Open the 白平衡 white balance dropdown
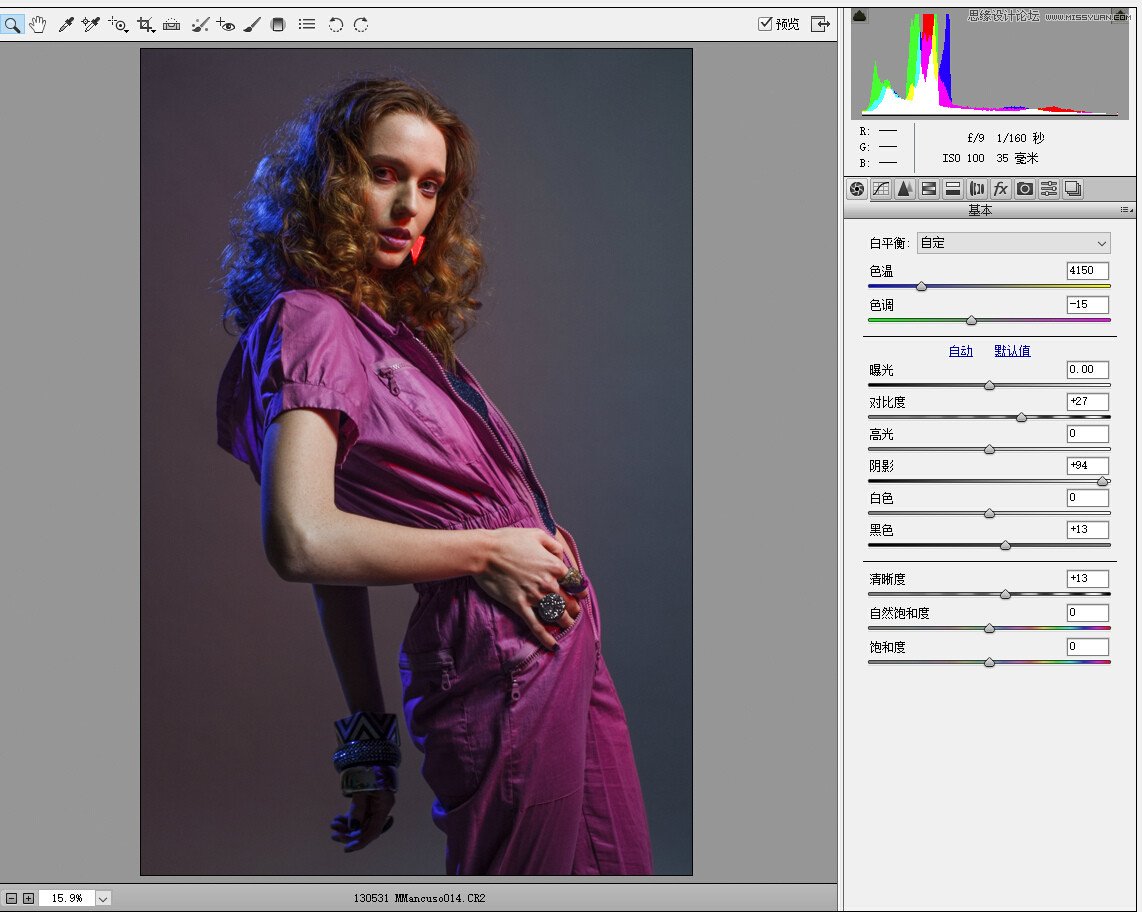Viewport: 1142px width, 912px height. 1014,243
